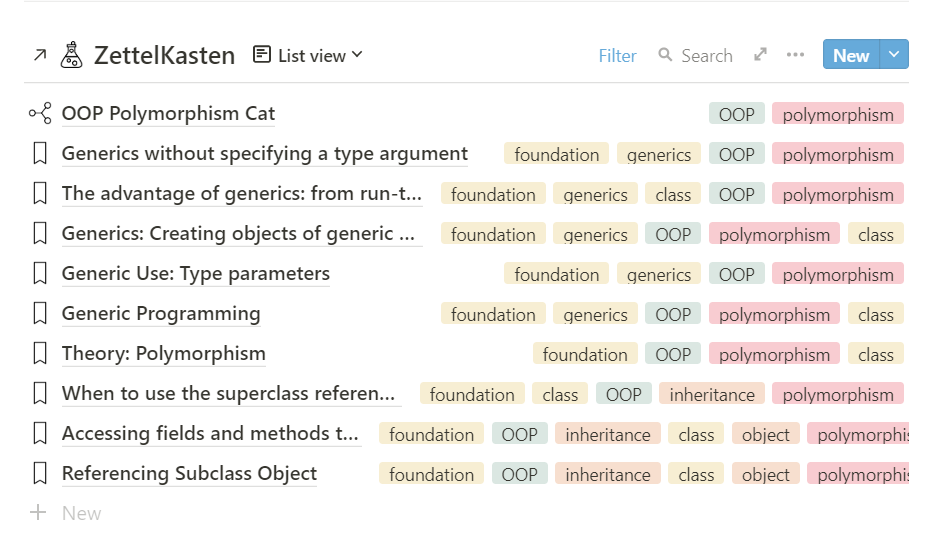Click the ZettelKasten flask database icon

pos(71,55)
